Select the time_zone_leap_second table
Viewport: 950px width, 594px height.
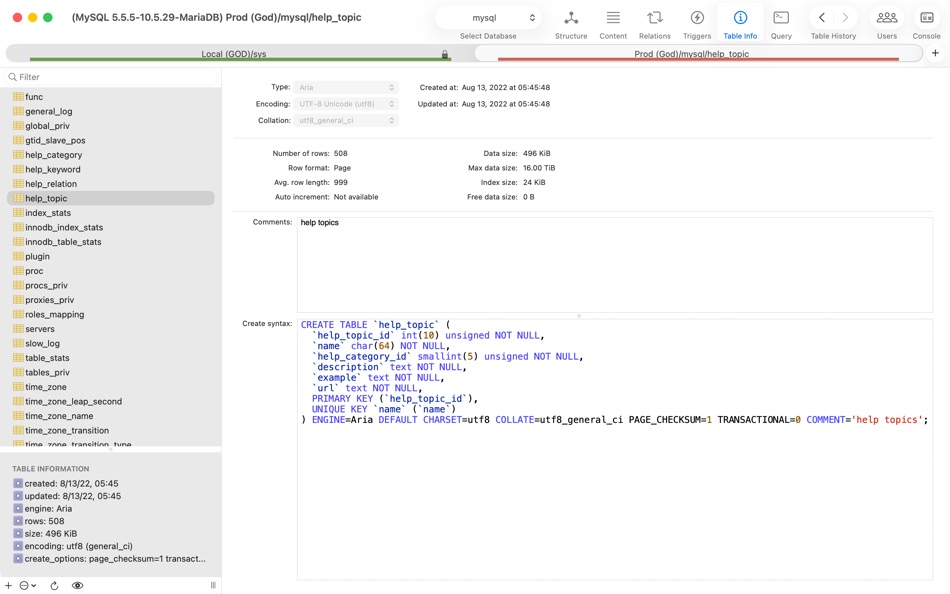pyautogui.click(x=110, y=402)
